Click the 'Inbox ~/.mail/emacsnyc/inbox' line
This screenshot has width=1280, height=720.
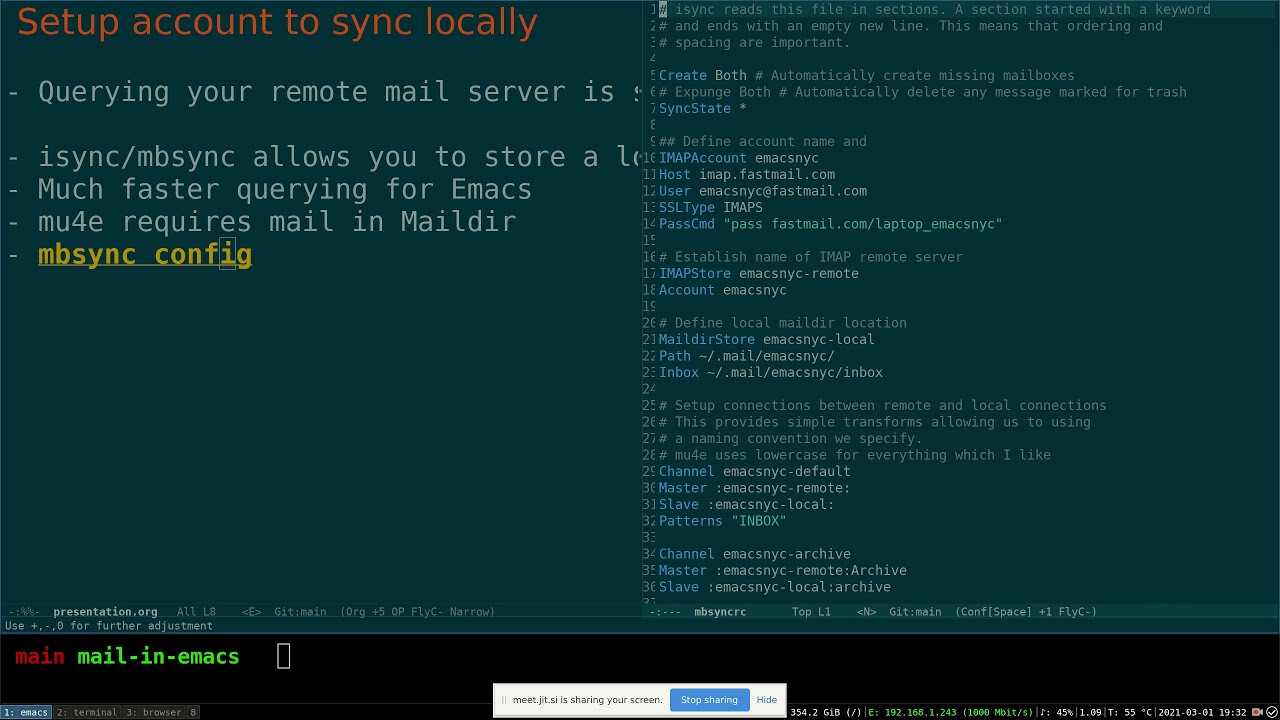click(x=771, y=372)
